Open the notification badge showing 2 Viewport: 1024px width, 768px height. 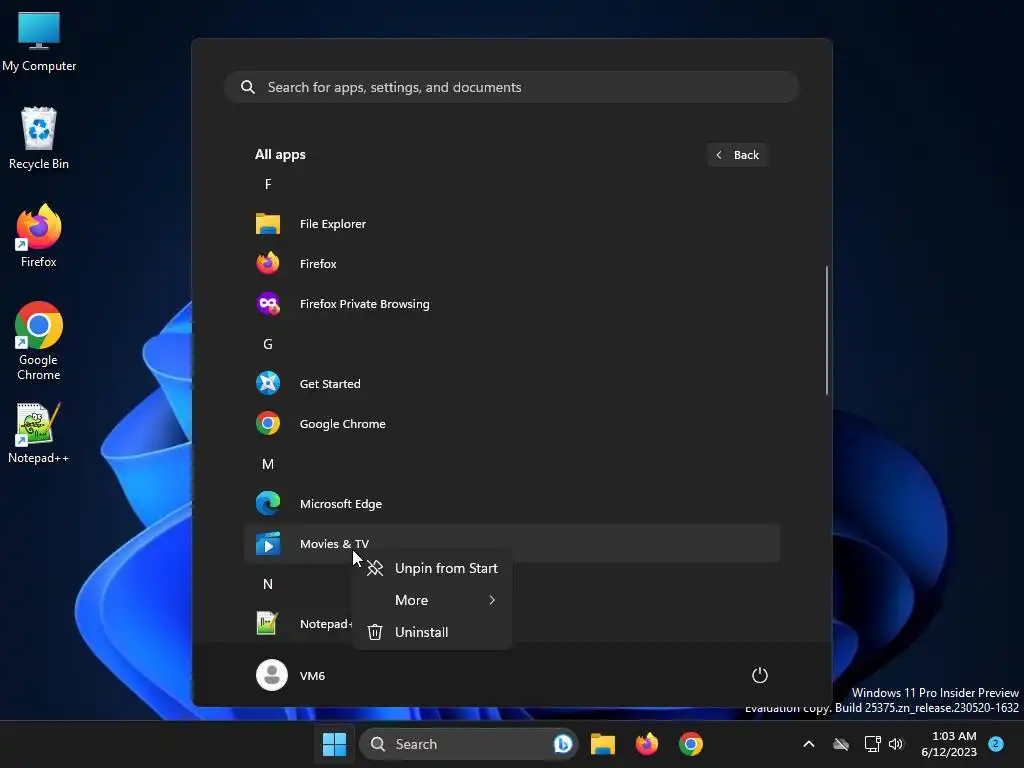tap(995, 743)
